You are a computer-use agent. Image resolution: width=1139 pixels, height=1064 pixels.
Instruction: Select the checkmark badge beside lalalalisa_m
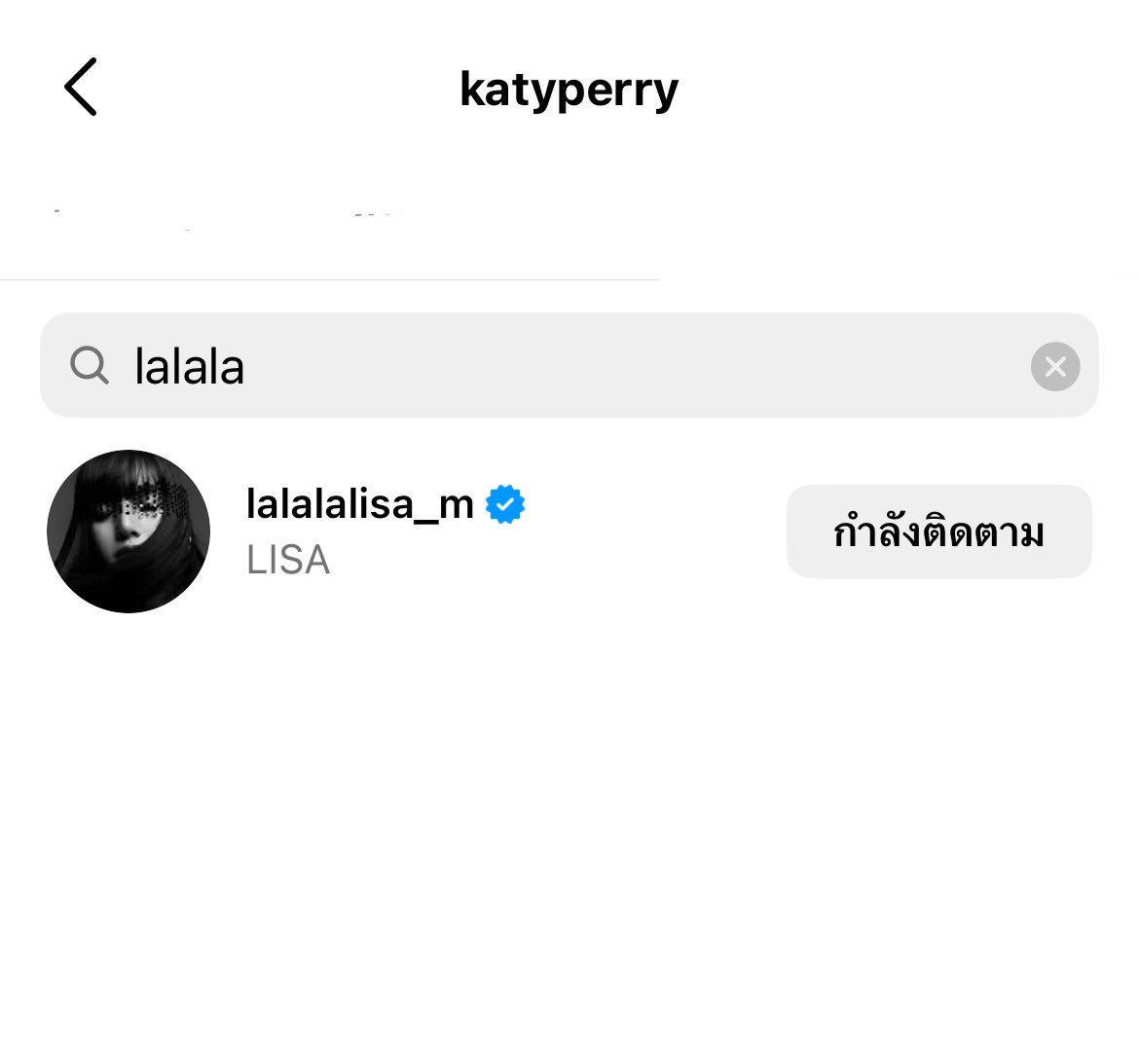coord(505,504)
